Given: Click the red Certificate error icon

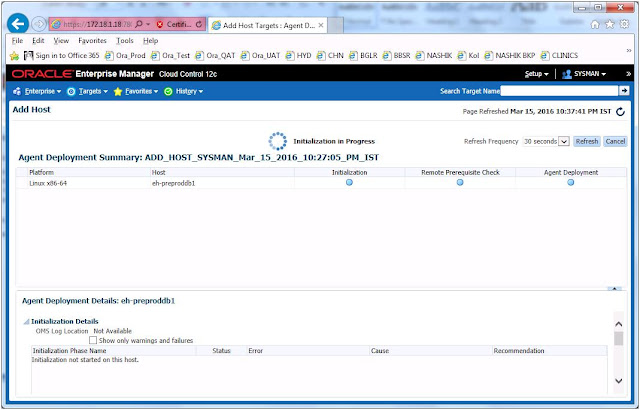Looking at the screenshot, I should (x=160, y=24).
